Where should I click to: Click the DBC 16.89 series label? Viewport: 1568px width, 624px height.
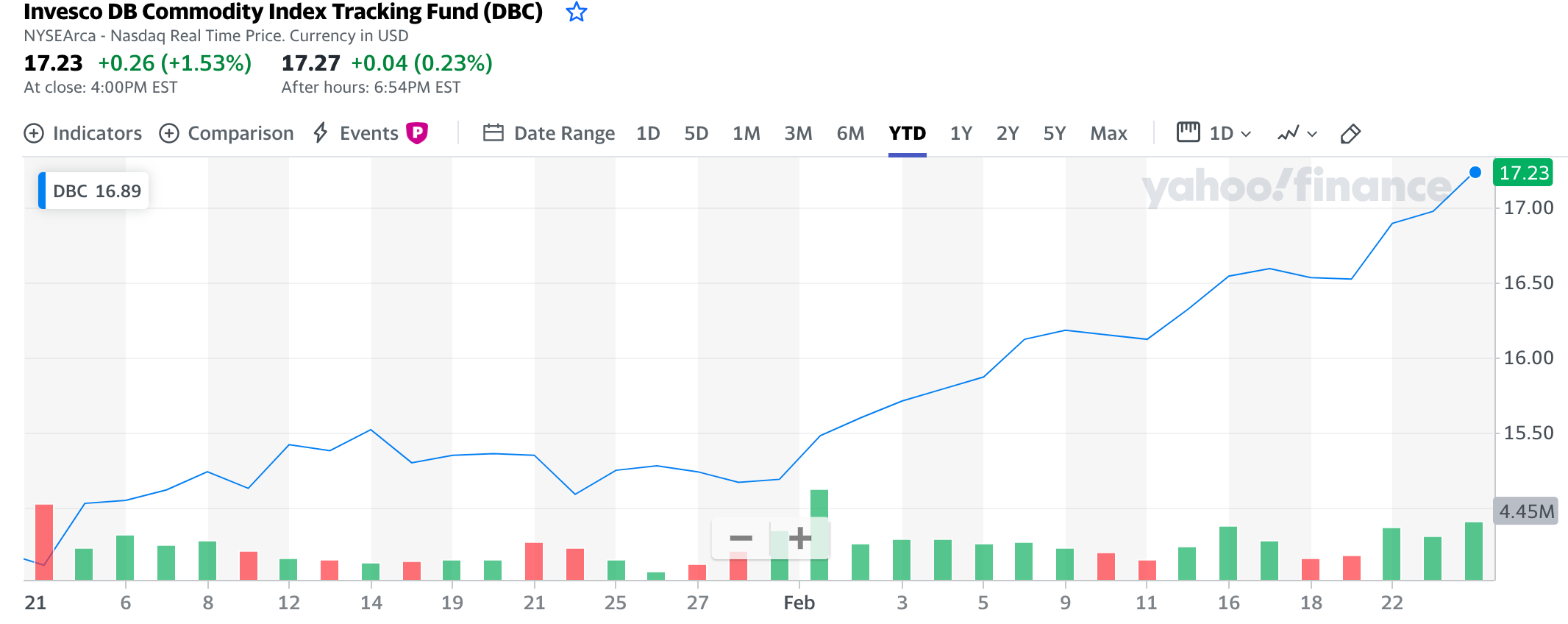coord(93,191)
